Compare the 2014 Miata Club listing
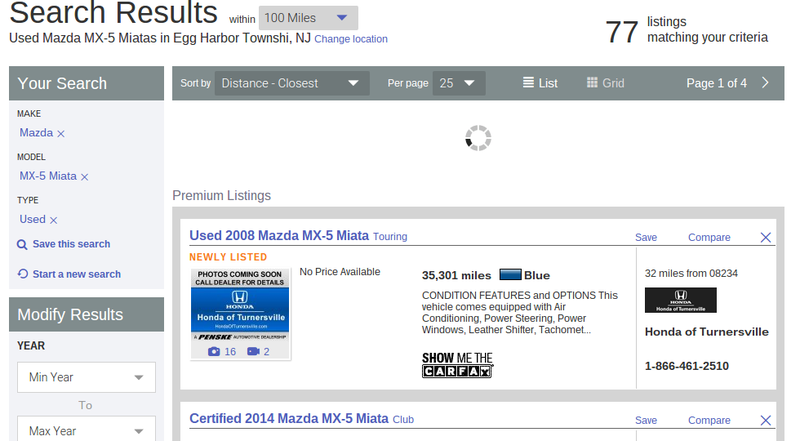This screenshot has width=800, height=441. (x=709, y=420)
